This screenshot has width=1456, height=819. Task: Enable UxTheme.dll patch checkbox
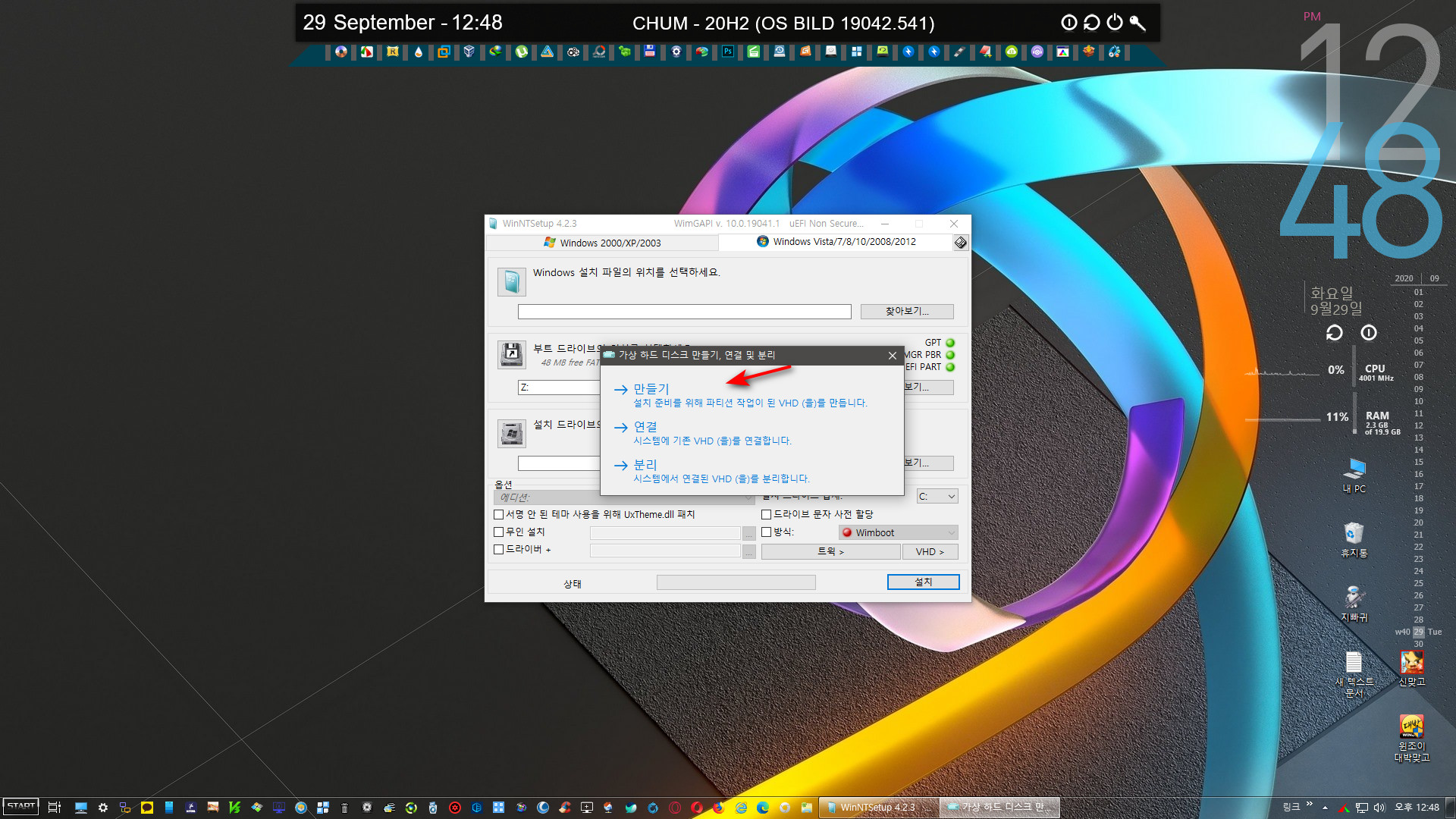[x=499, y=515]
